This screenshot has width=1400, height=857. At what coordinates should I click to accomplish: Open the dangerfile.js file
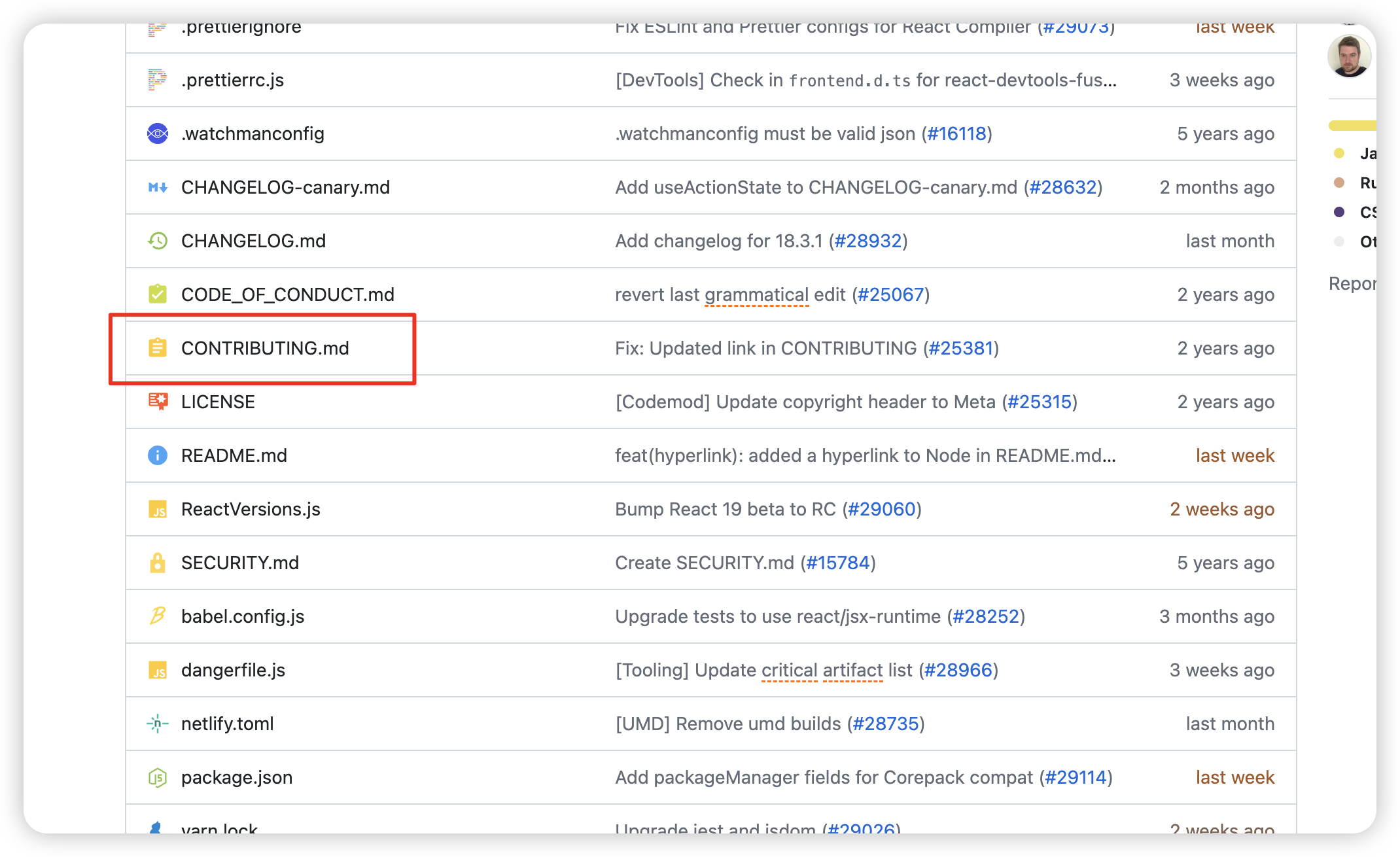point(233,670)
